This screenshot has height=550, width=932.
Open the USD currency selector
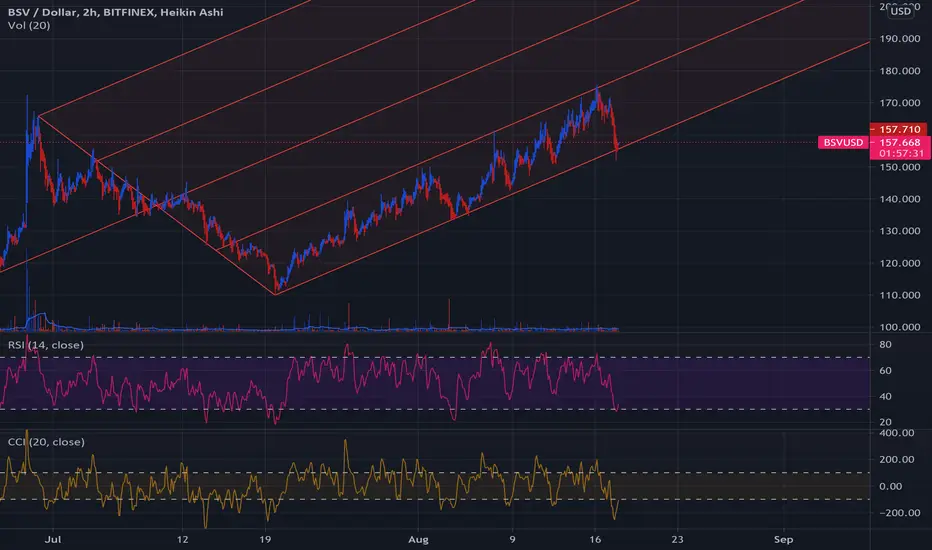tap(900, 11)
